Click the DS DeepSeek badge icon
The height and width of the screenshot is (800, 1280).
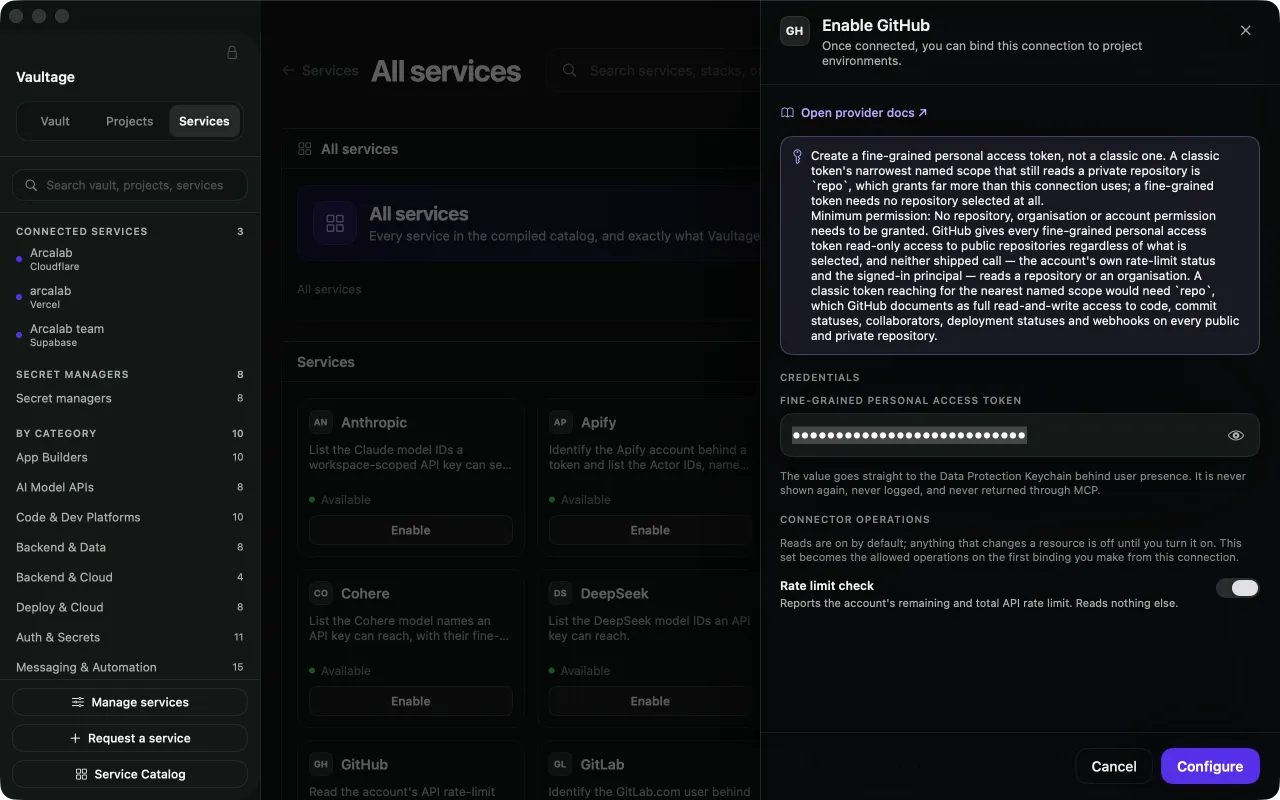(x=560, y=593)
